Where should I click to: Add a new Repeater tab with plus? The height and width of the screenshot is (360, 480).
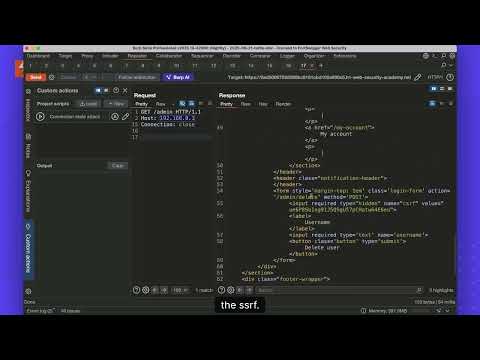[x=321, y=66]
